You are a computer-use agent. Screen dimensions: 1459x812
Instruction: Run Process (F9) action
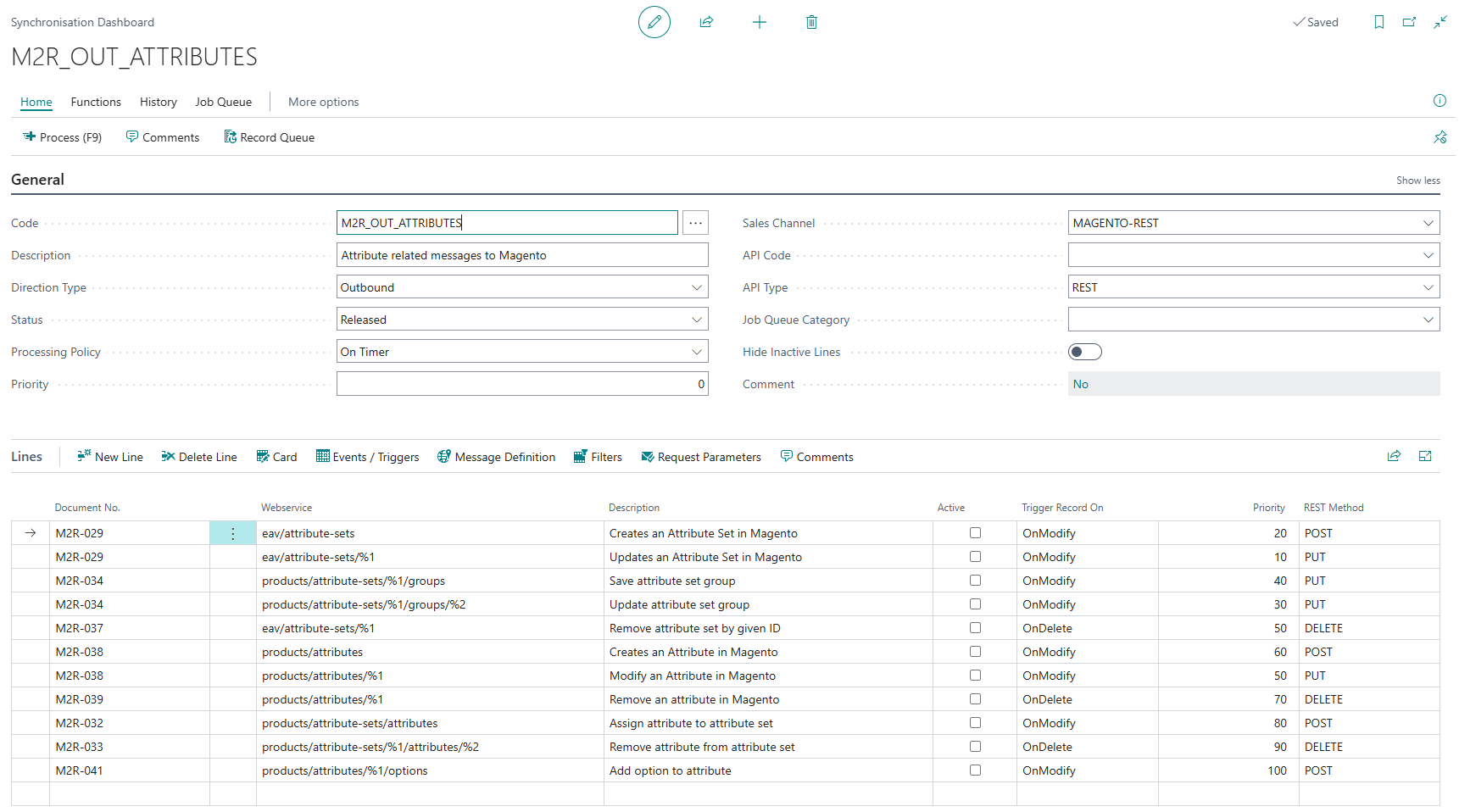(x=62, y=137)
